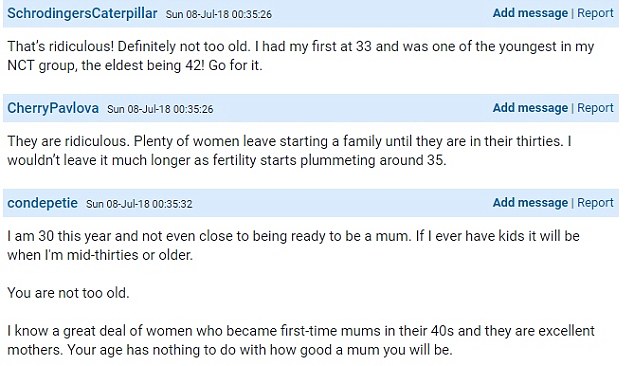This screenshot has width=634, height=366.
Task: Click the line "You are not too old."
Action: click(68, 293)
